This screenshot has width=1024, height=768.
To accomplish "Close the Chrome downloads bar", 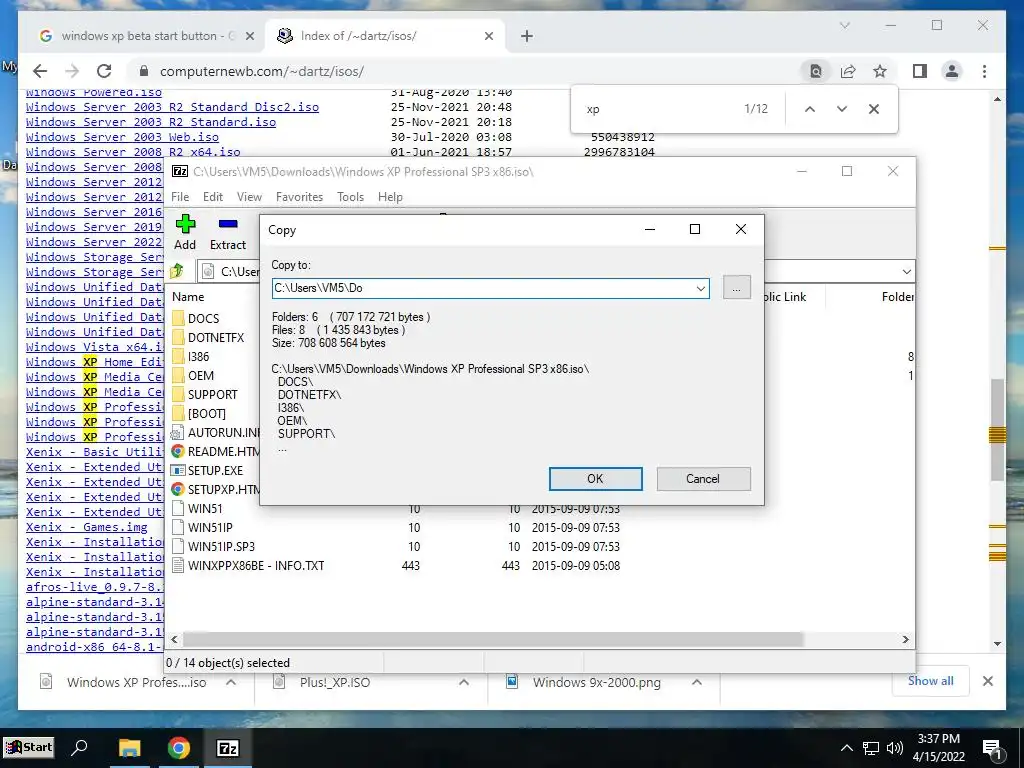I will [988, 681].
